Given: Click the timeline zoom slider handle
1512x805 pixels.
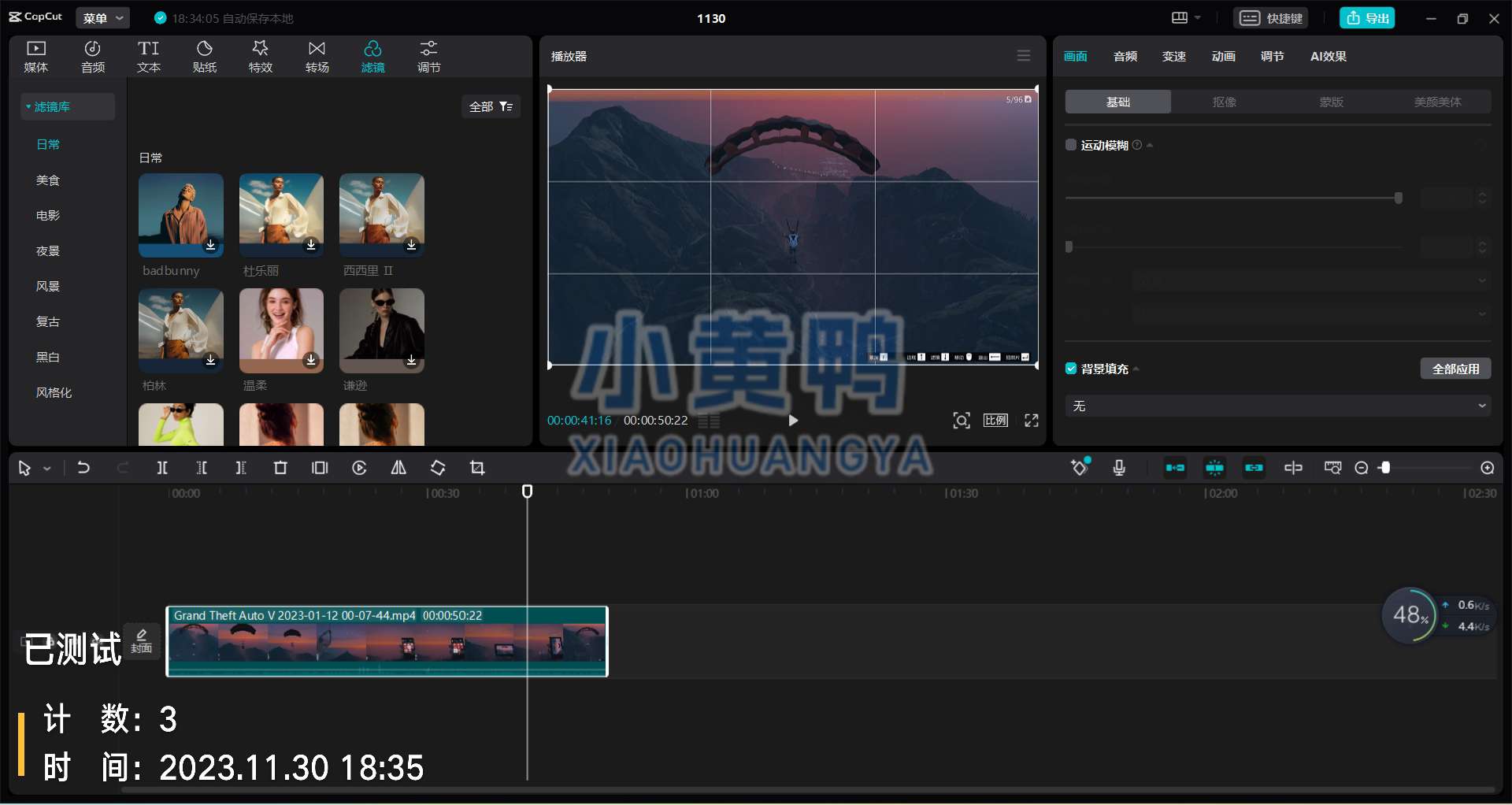Looking at the screenshot, I should point(1386,468).
